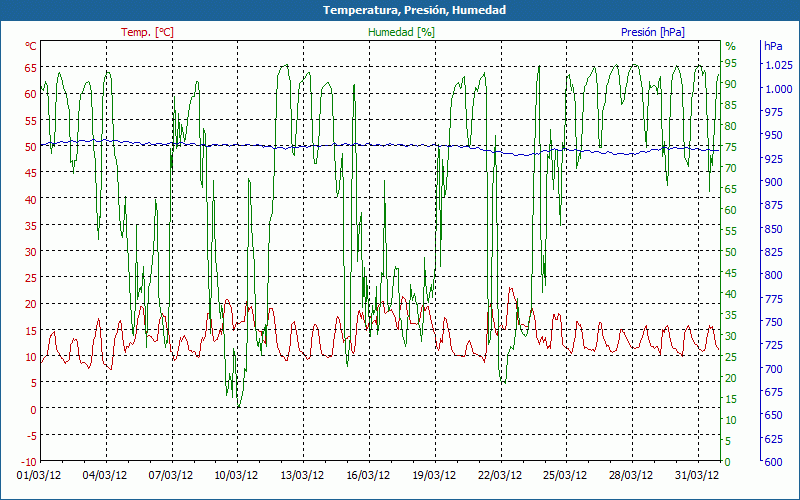
Task: Click date label '19/03/12' on time axis
Action: (x=434, y=475)
